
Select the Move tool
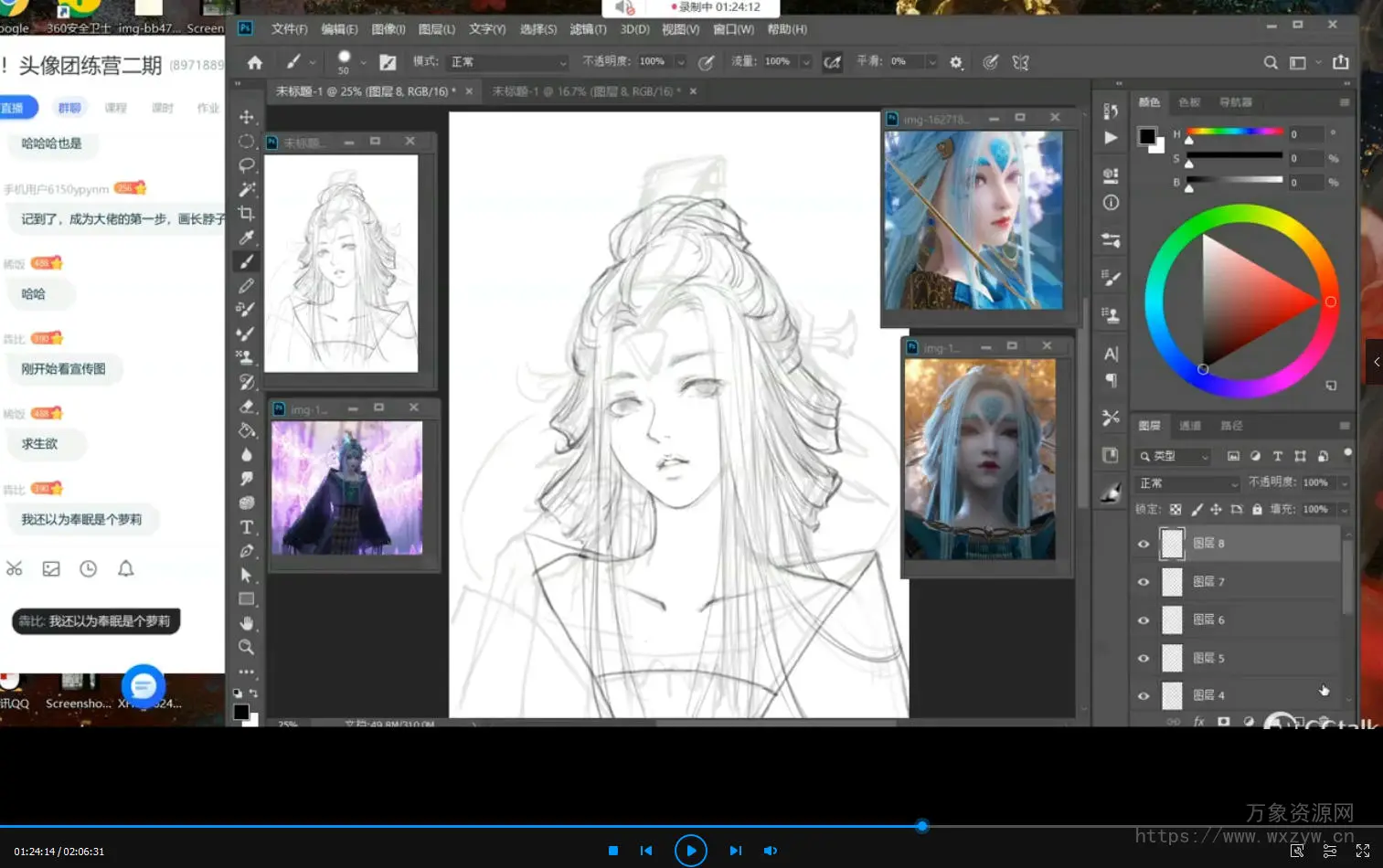click(x=246, y=117)
